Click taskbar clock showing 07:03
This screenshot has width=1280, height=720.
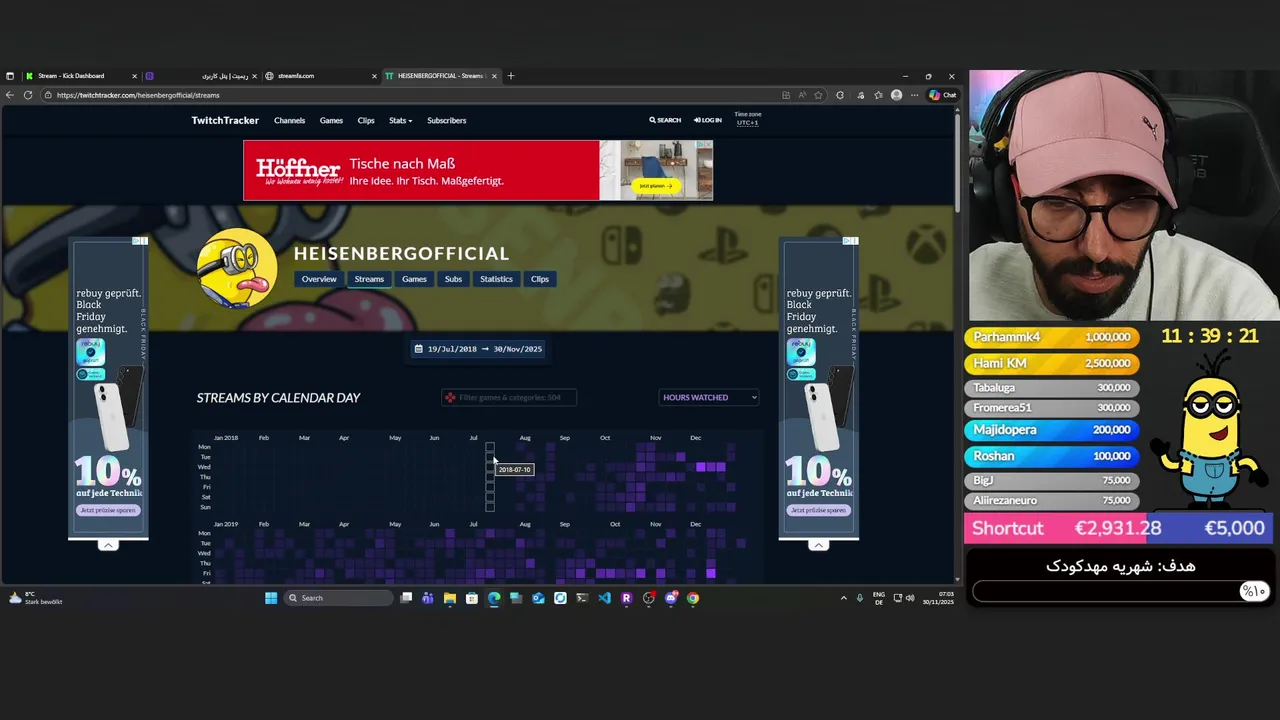938,598
